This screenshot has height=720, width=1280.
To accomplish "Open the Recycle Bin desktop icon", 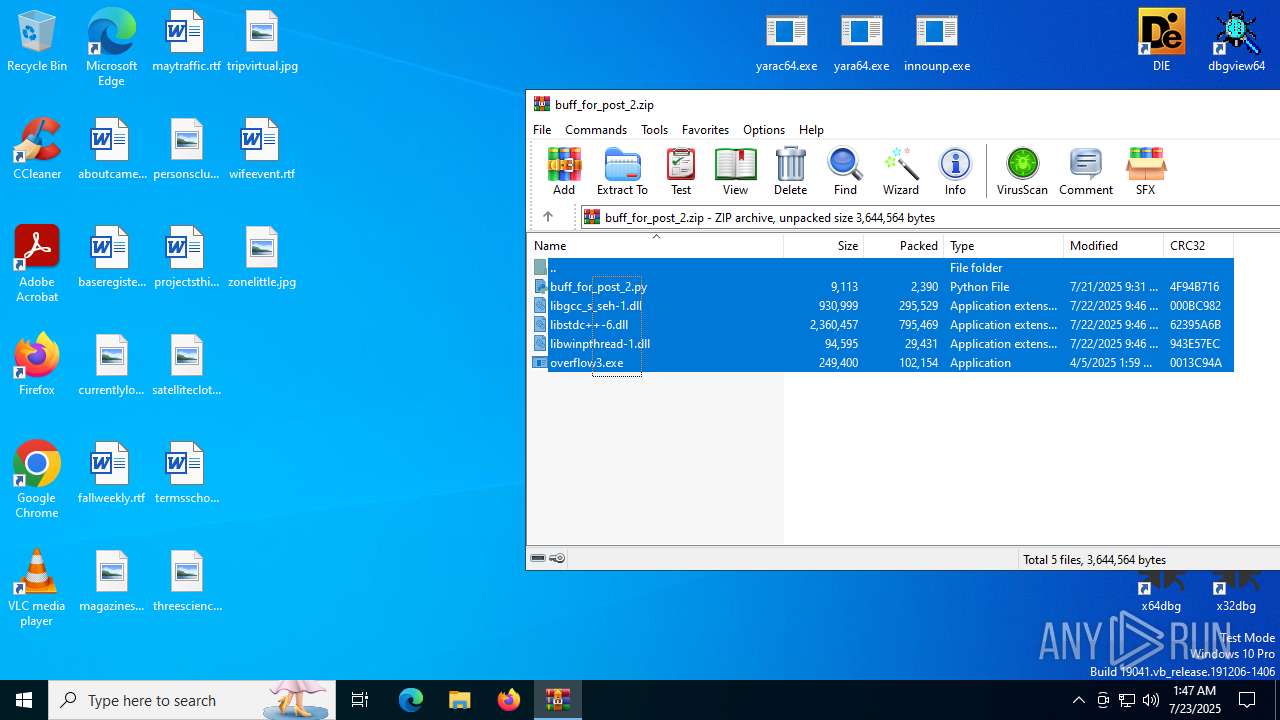I will (37, 42).
